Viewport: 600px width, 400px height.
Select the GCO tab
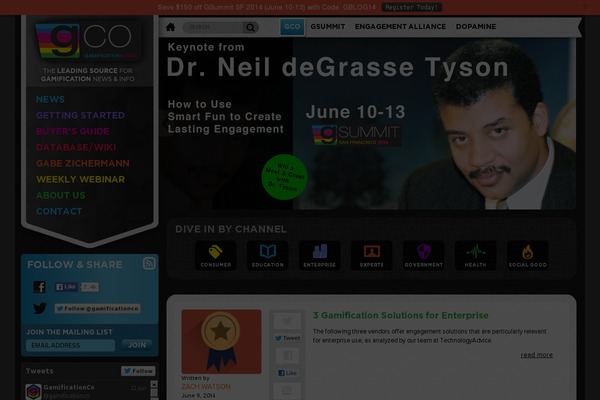point(292,27)
